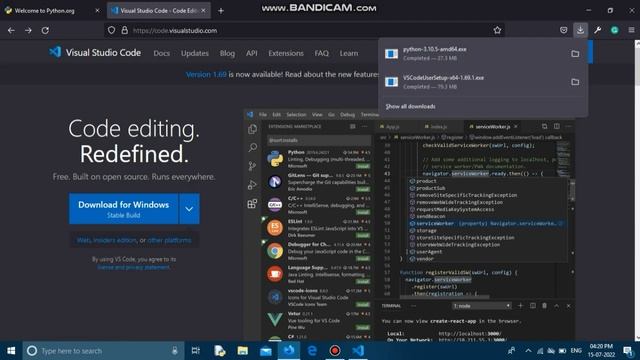Open the Docs navigation item
This screenshot has width=640, height=360.
click(162, 53)
